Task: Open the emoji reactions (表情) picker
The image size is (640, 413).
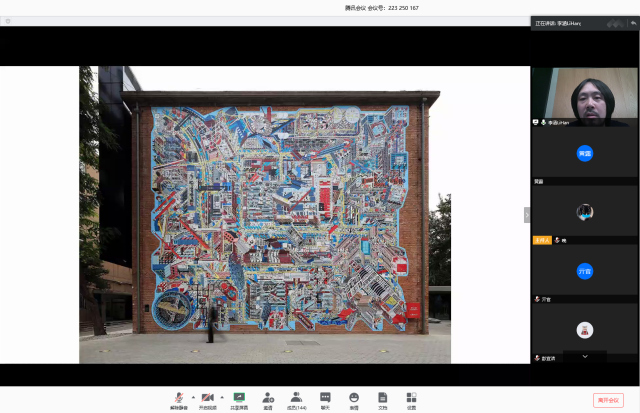Action: pyautogui.click(x=354, y=398)
